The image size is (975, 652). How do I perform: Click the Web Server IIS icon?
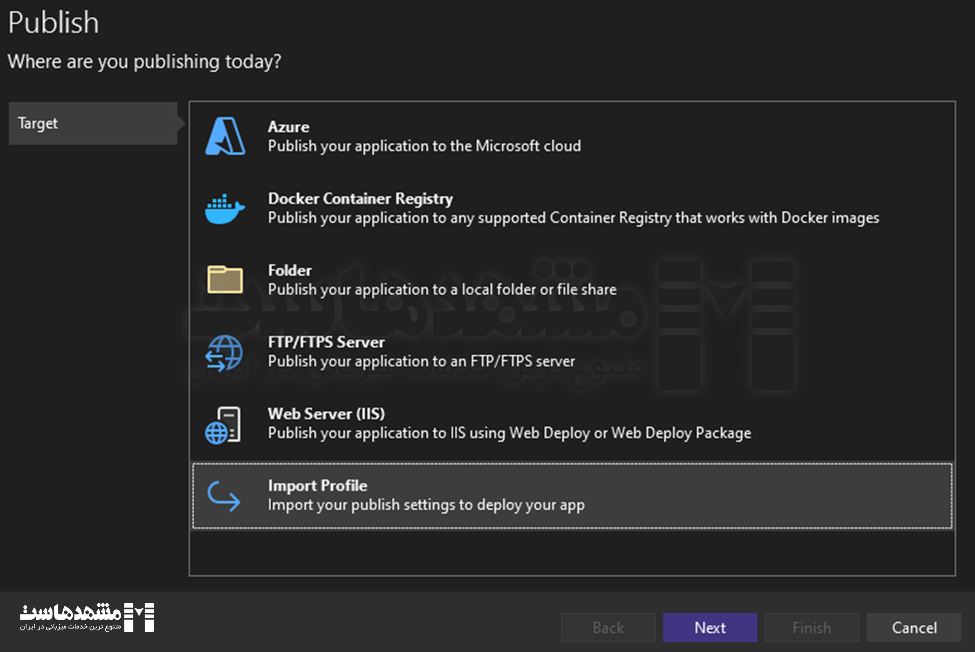point(223,424)
